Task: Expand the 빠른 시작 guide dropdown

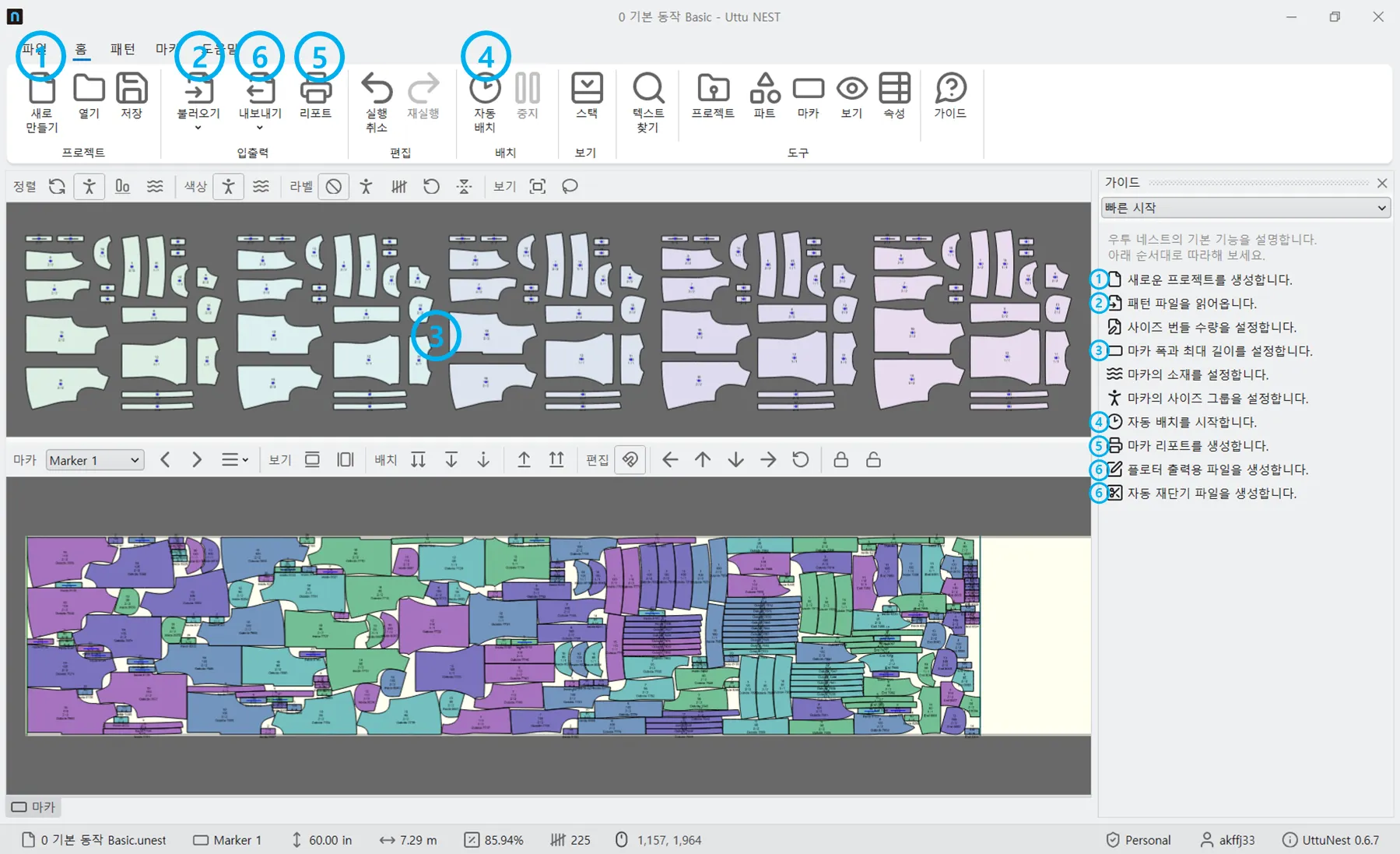Action: [x=1245, y=208]
